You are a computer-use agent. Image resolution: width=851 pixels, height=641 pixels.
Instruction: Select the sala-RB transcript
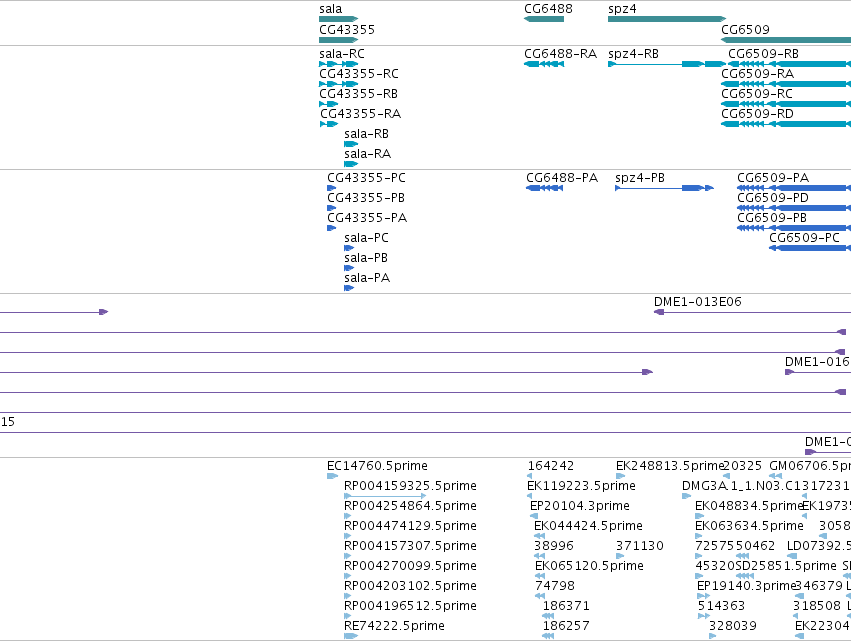tap(351, 144)
